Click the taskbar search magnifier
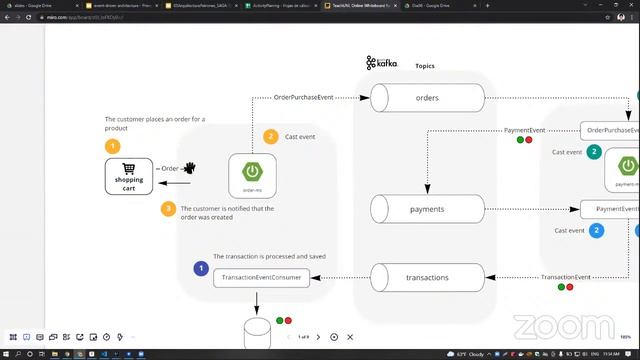The image size is (640, 360). (18, 354)
